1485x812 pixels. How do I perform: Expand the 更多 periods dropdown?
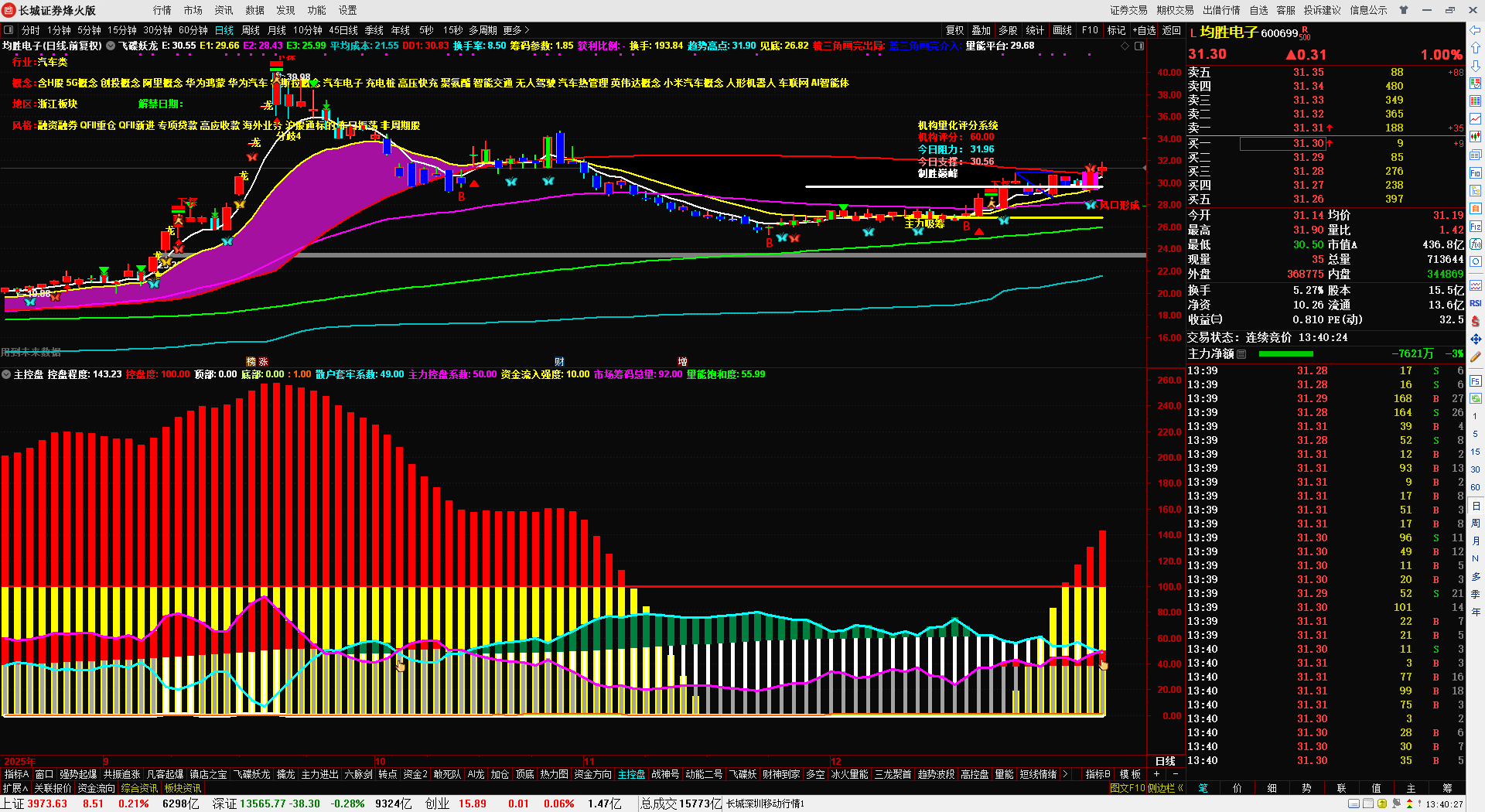(x=516, y=30)
